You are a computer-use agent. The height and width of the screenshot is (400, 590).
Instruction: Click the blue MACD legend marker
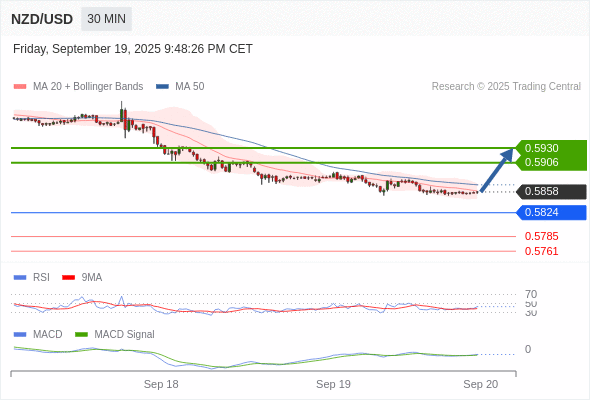[x=20, y=335]
